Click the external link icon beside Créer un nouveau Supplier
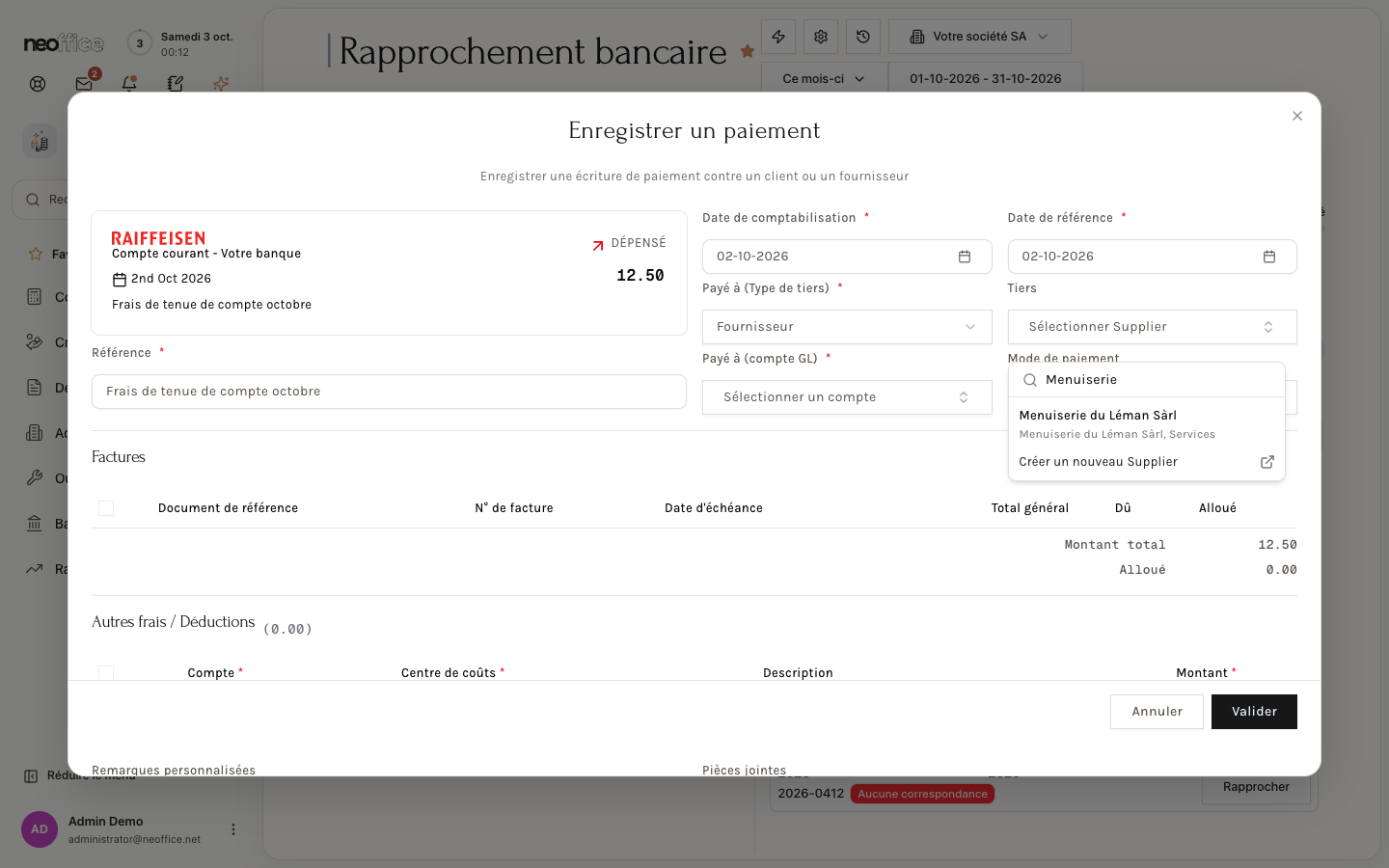The image size is (1389, 868). point(1267,462)
